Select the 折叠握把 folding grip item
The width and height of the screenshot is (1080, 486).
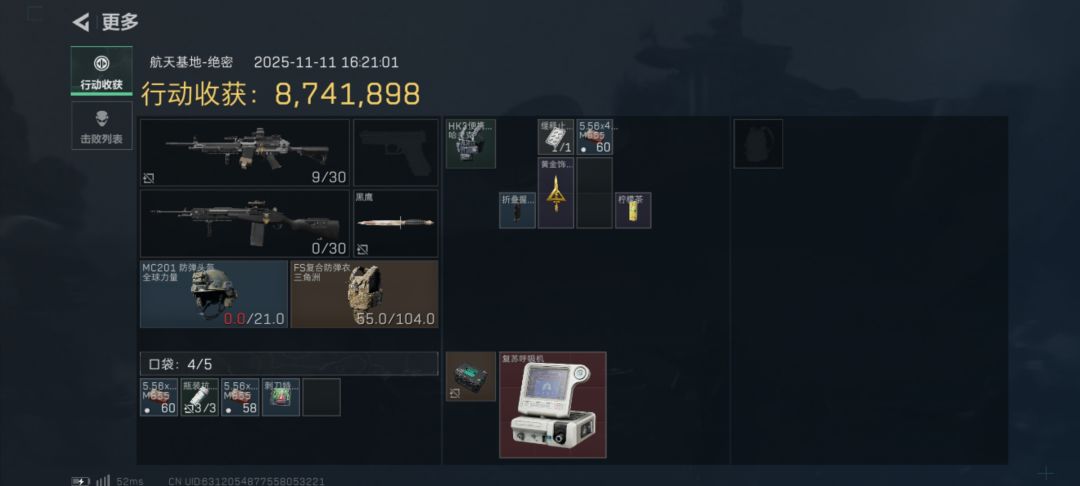coord(517,210)
